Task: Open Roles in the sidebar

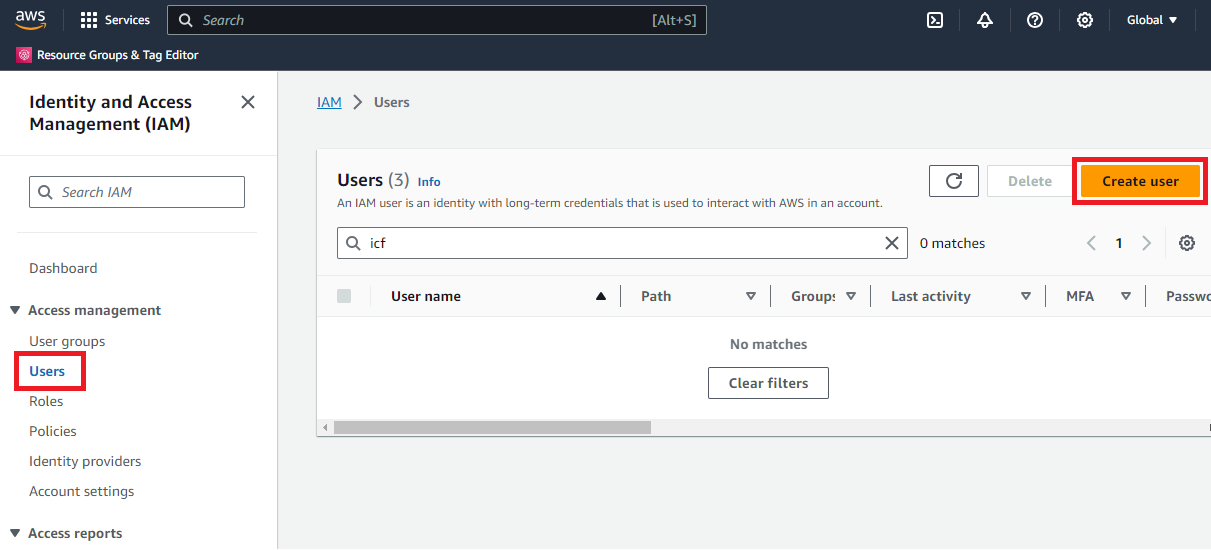Action: click(x=46, y=401)
